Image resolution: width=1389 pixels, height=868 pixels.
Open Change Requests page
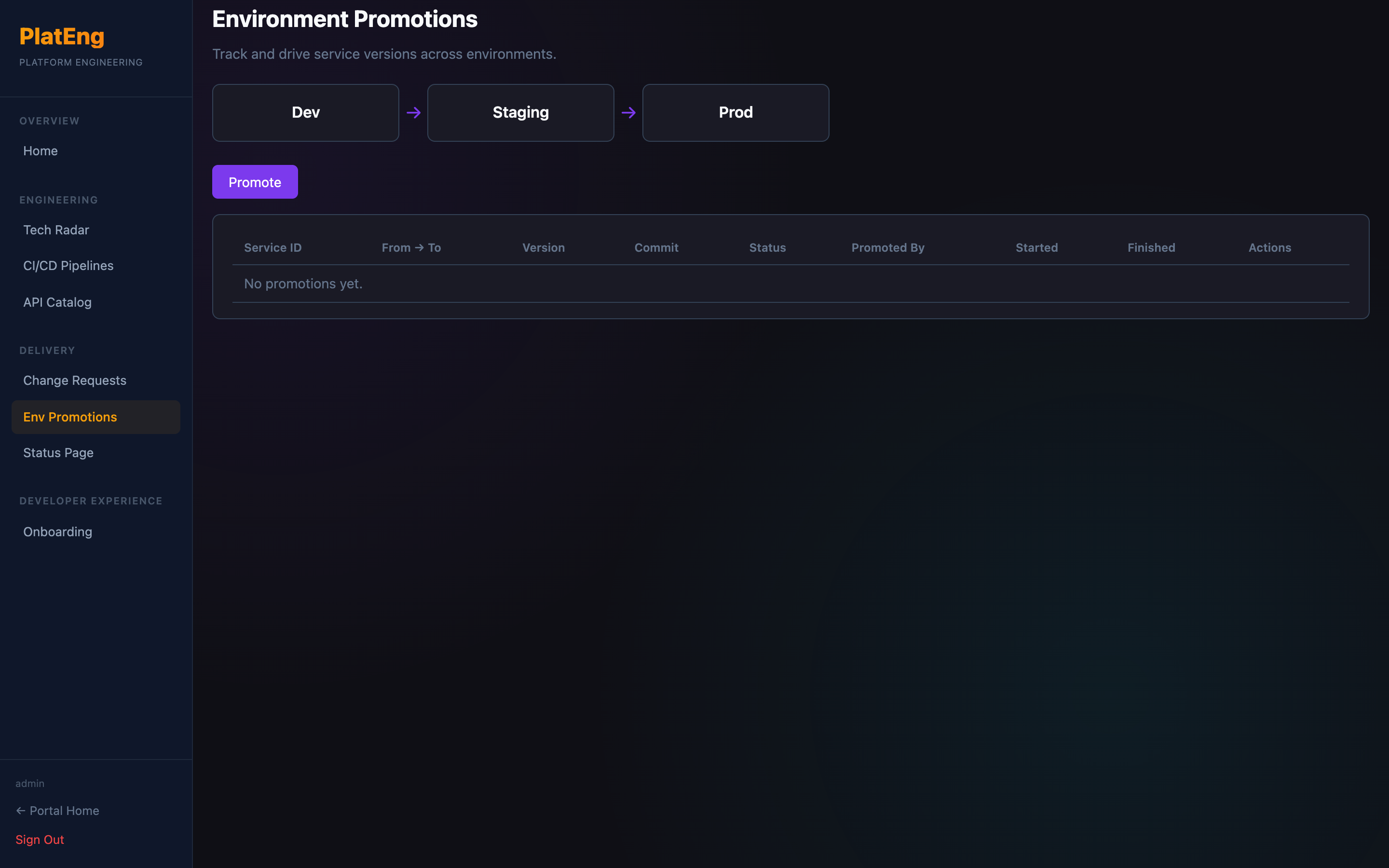click(x=75, y=380)
